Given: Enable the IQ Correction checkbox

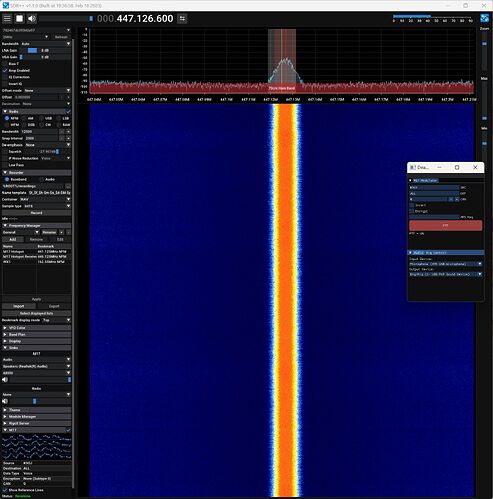Looking at the screenshot, I should point(5,77).
